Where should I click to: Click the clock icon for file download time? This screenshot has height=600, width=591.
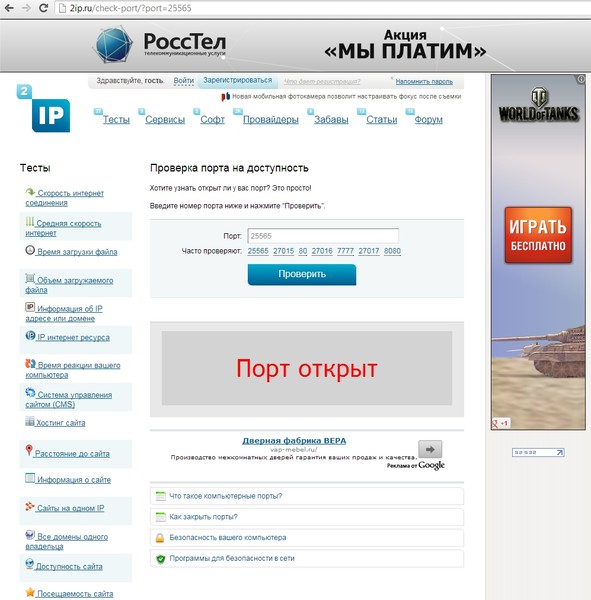click(30, 250)
